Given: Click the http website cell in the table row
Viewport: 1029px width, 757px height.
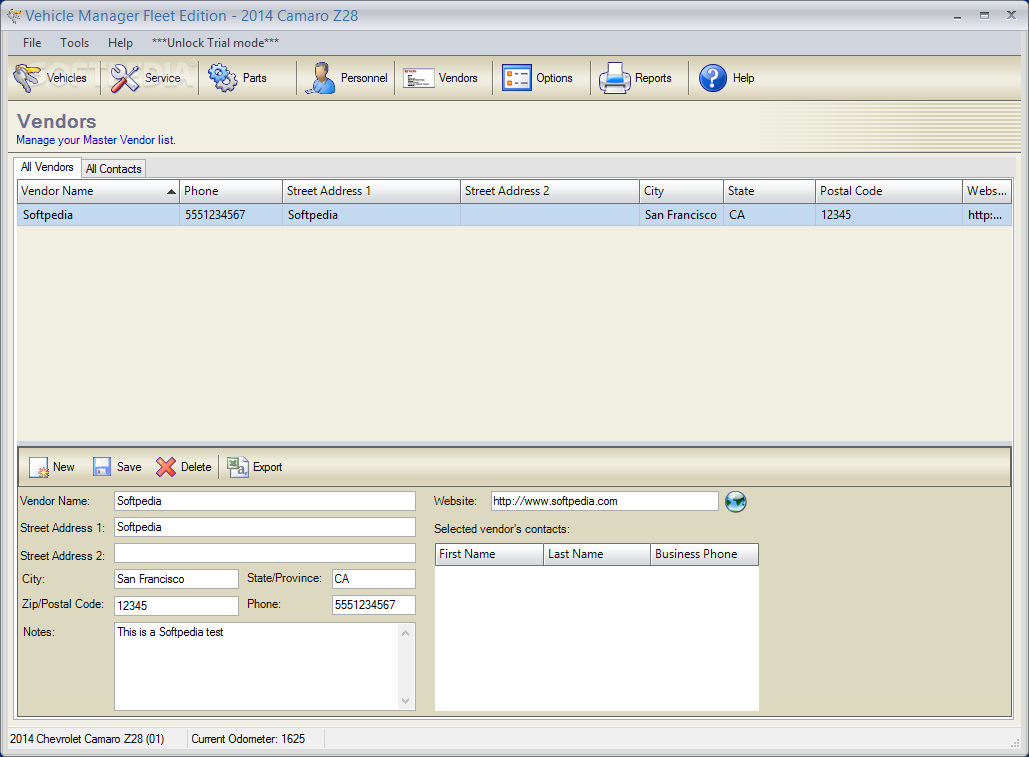Looking at the screenshot, I should pos(987,215).
